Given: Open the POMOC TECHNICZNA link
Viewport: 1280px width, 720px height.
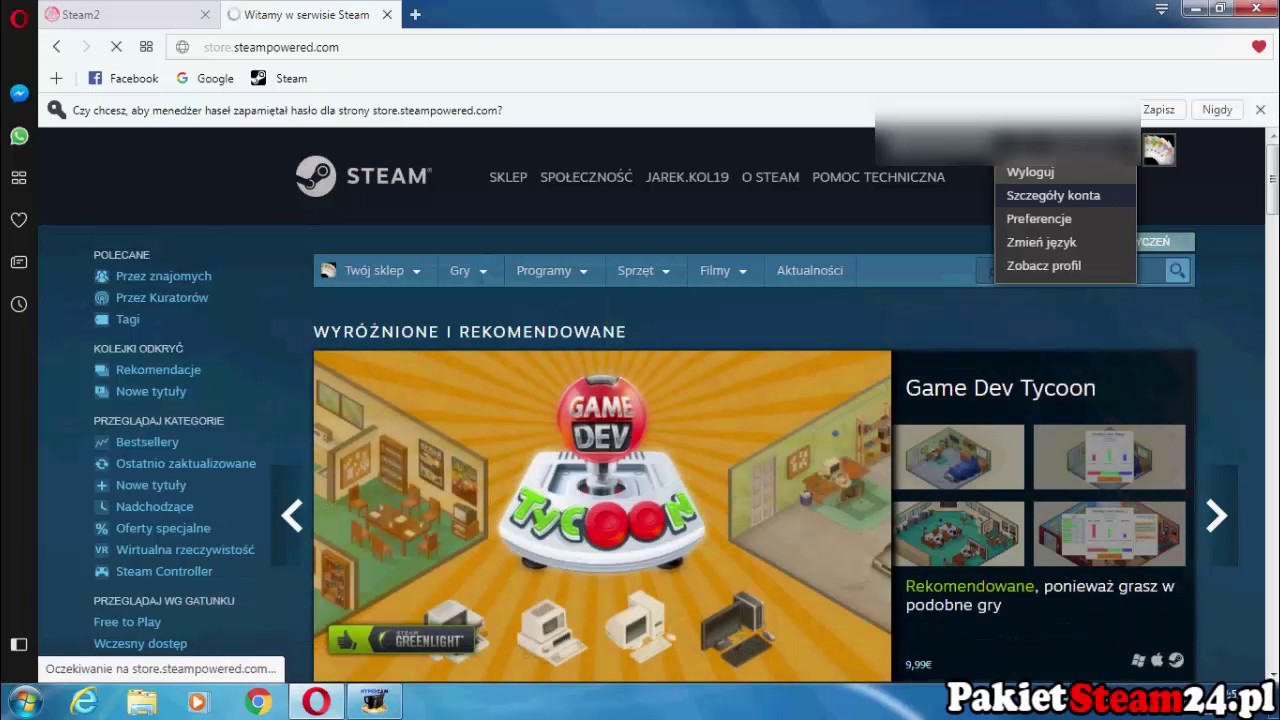Looking at the screenshot, I should [x=878, y=177].
